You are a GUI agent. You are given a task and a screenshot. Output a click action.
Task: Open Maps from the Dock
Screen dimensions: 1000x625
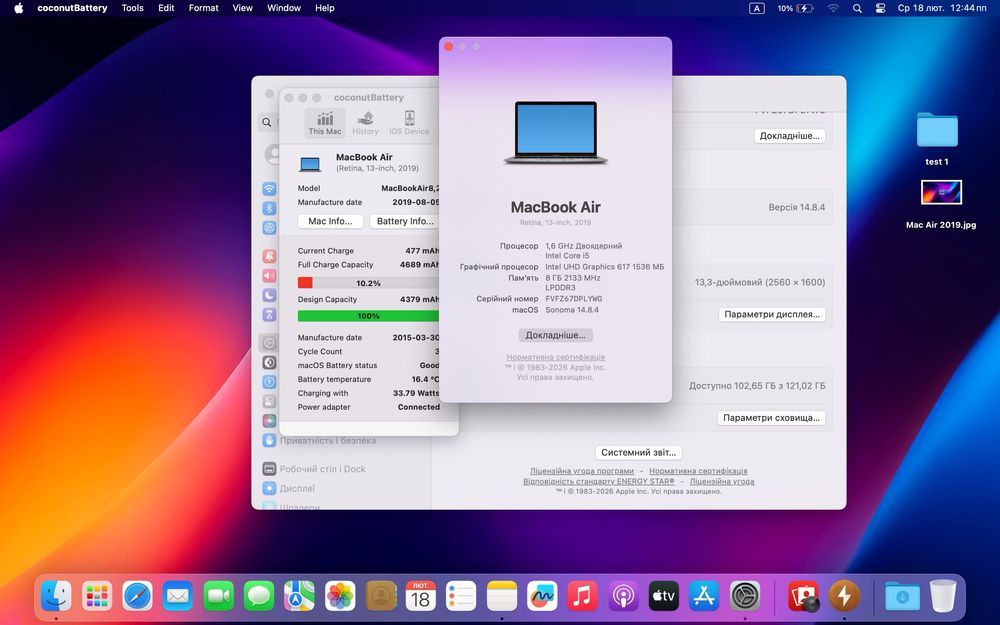pyautogui.click(x=299, y=596)
